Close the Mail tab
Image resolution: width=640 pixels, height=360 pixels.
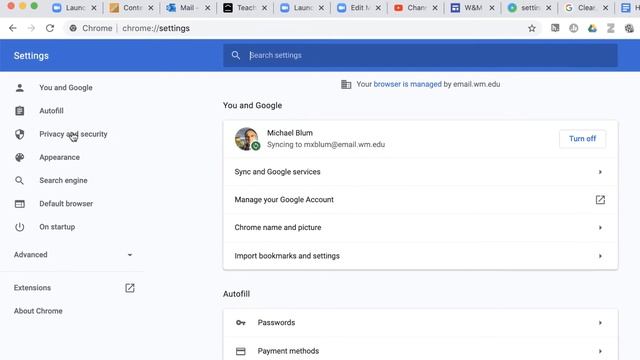coord(207,8)
